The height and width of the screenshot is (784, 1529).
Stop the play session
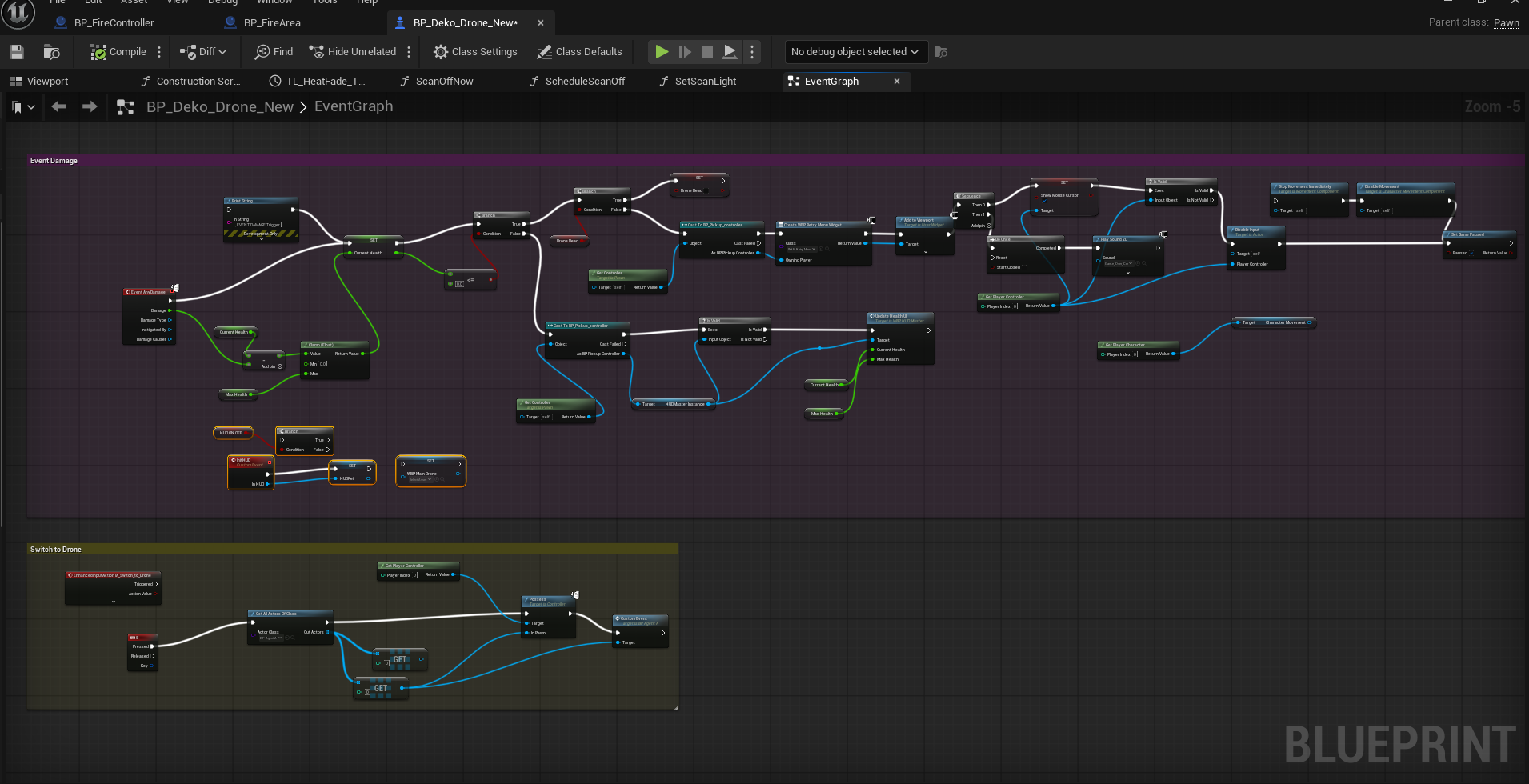[x=707, y=52]
